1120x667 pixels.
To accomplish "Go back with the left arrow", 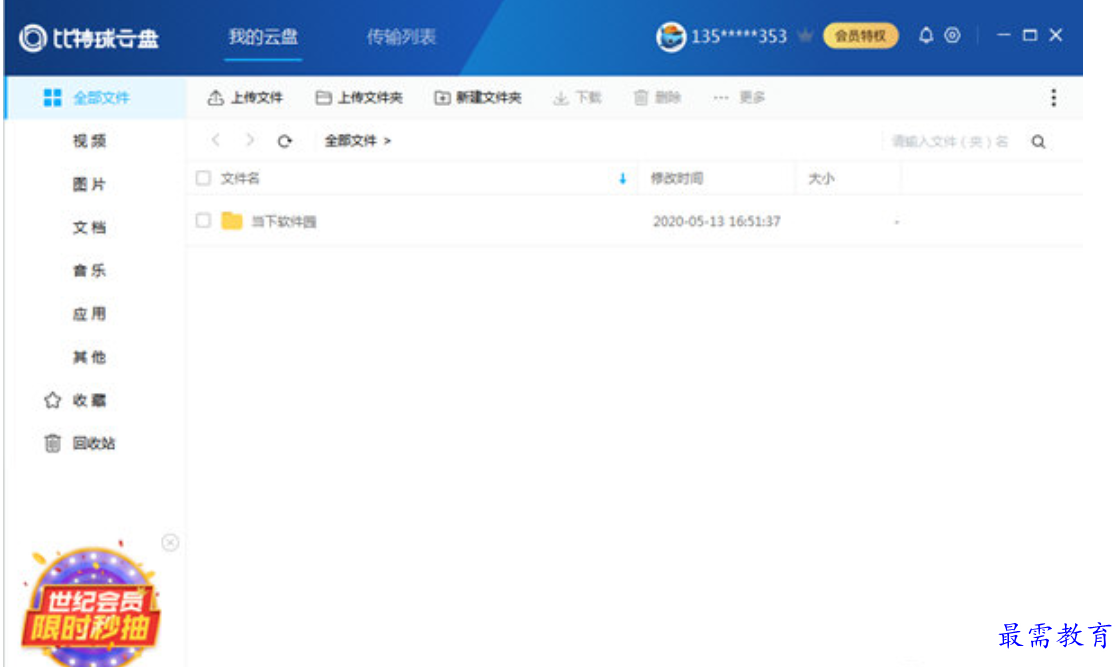I will (x=216, y=140).
